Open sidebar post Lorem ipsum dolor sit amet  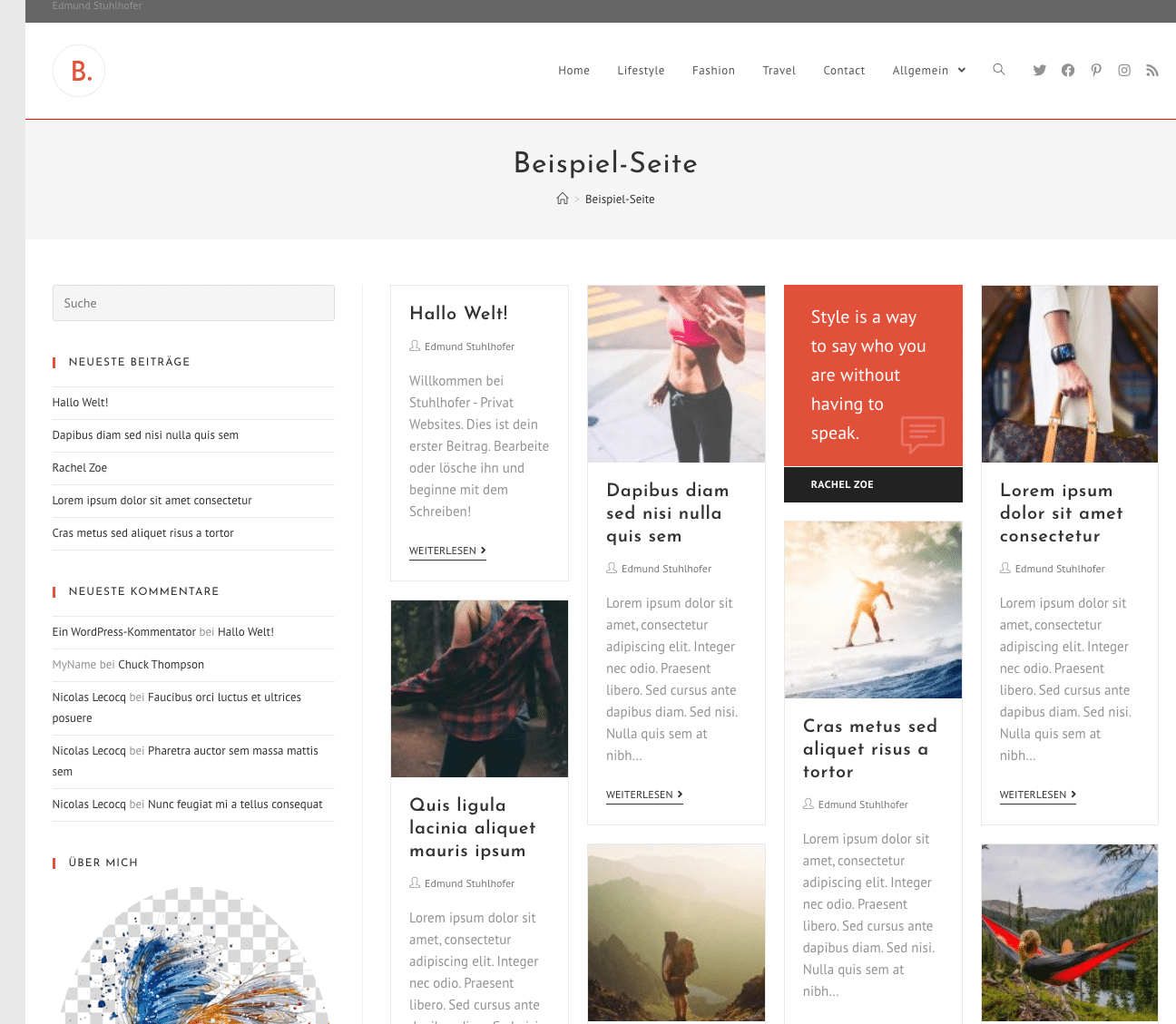[152, 501]
